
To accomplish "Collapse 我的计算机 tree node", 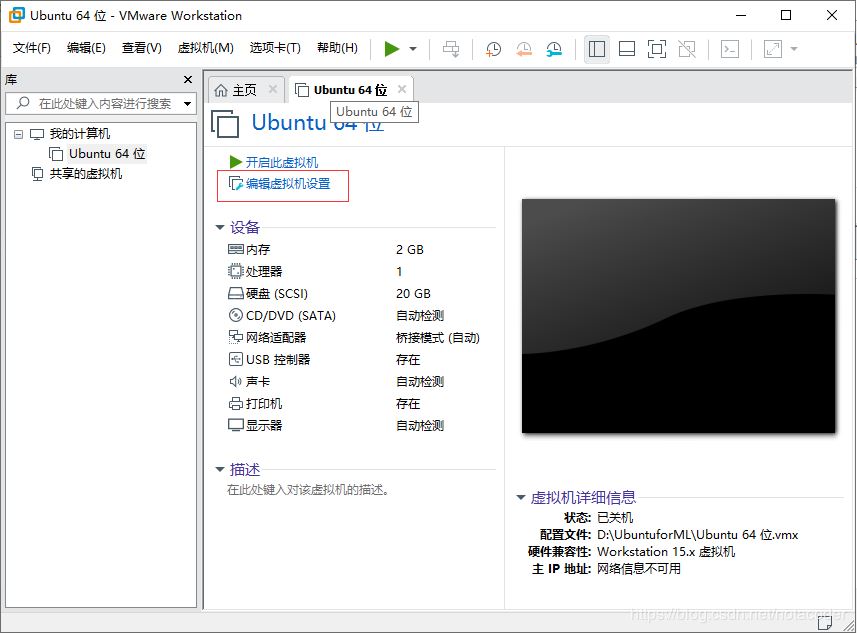I will tap(18, 134).
